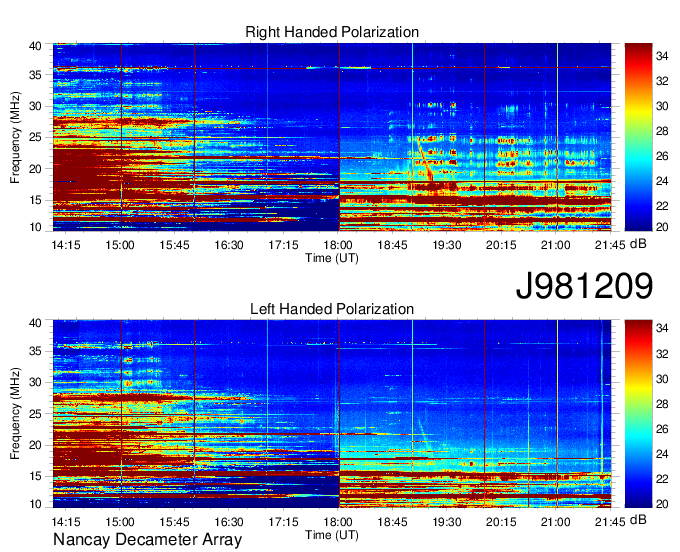Screen dimensions: 680x552
Task: Click 22 dB tick on Left Handed color bar
Action: coord(662,479)
